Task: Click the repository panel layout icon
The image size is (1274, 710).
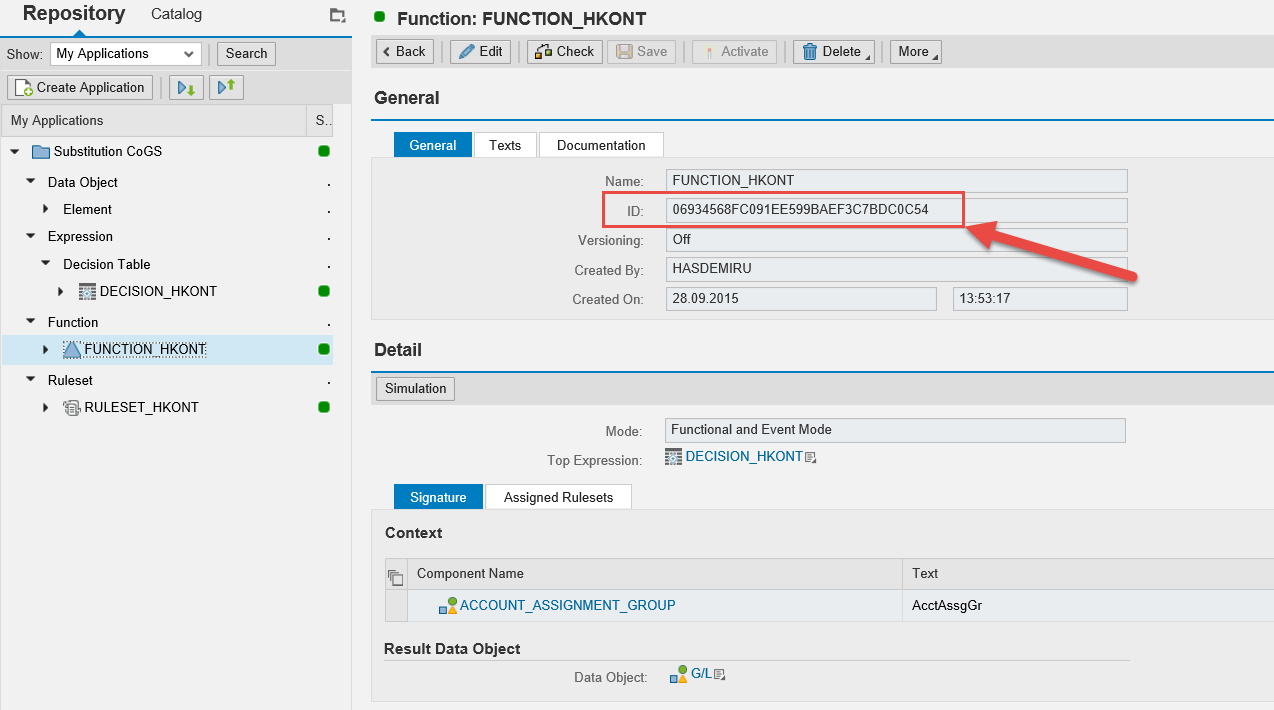Action: click(x=337, y=15)
